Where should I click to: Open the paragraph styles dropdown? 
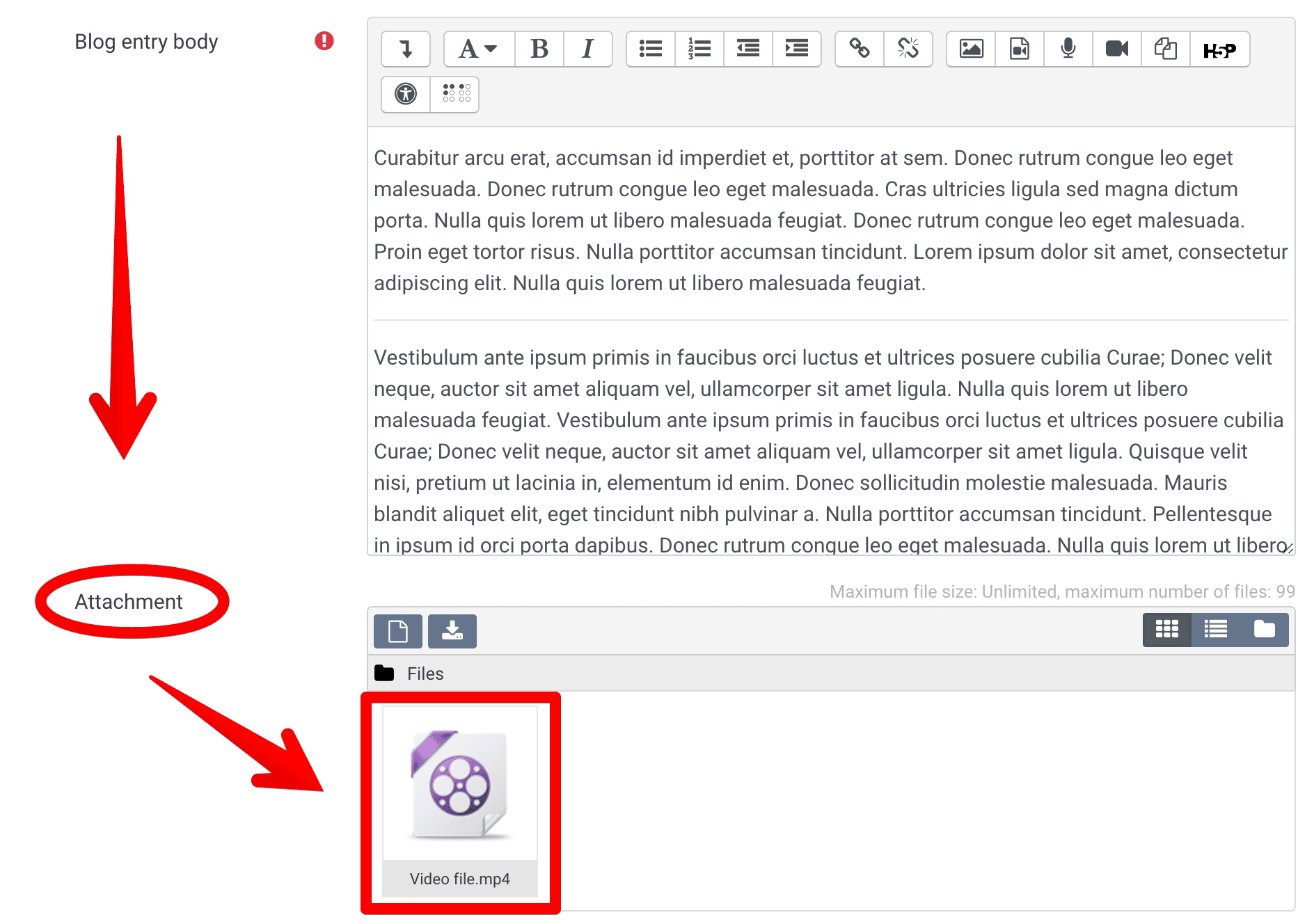479,49
